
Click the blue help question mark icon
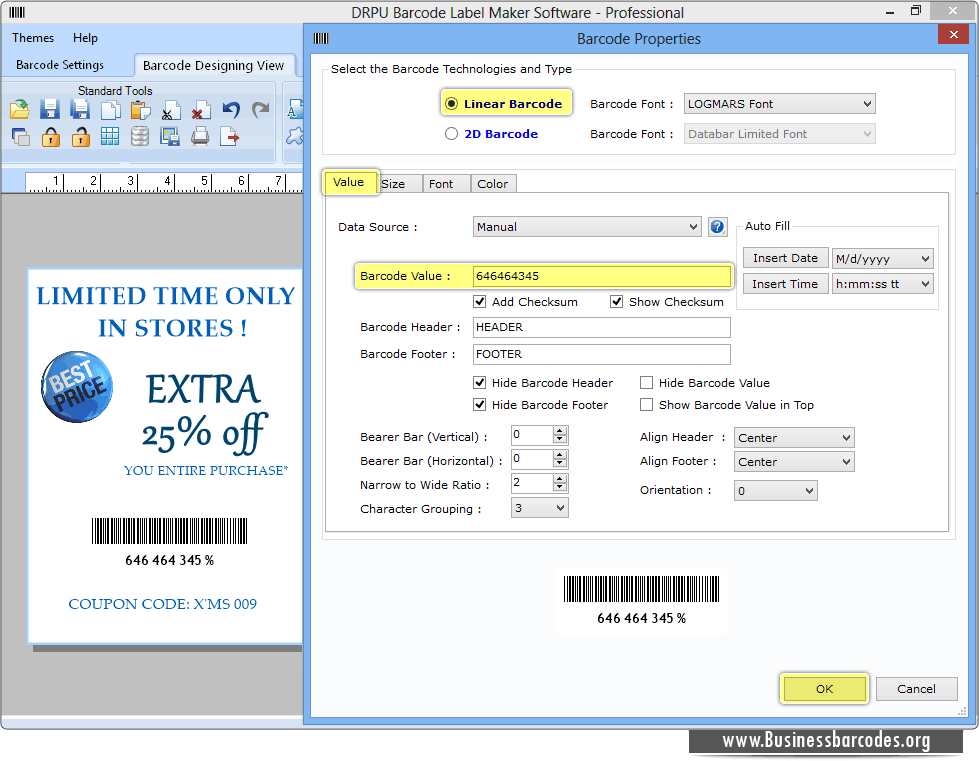pyautogui.click(x=717, y=227)
